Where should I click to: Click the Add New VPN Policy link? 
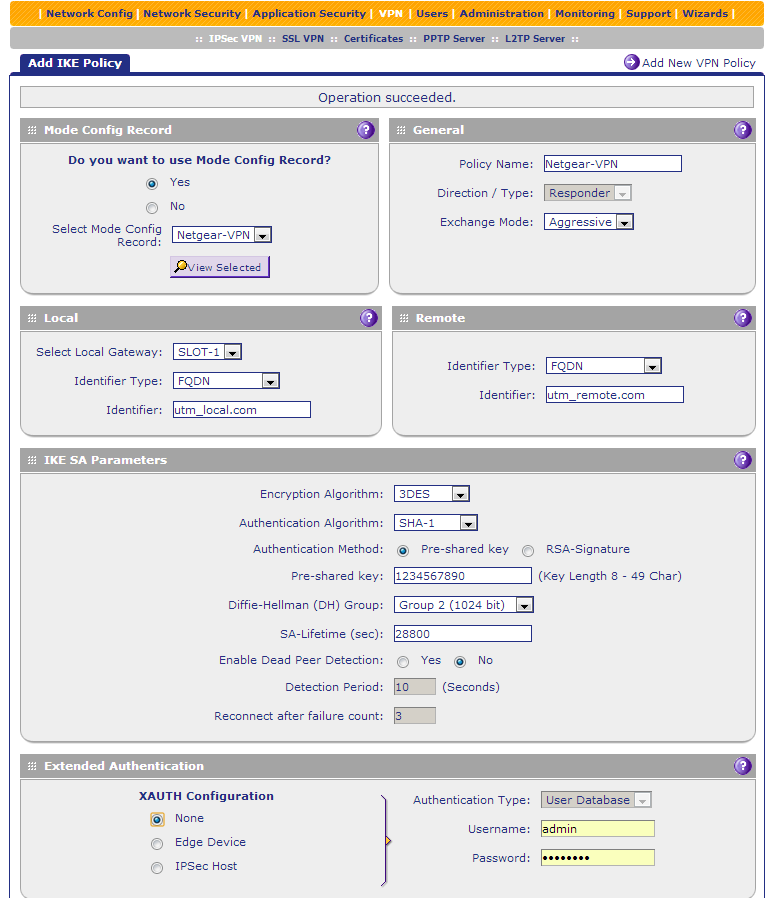tap(698, 63)
